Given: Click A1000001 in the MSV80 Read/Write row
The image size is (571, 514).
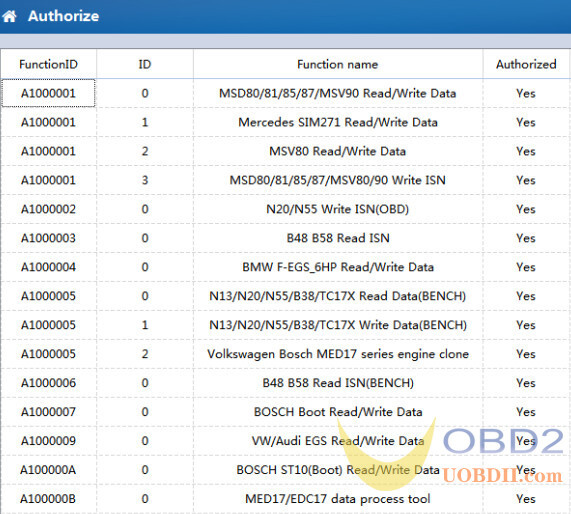Looking at the screenshot, I should (x=48, y=151).
